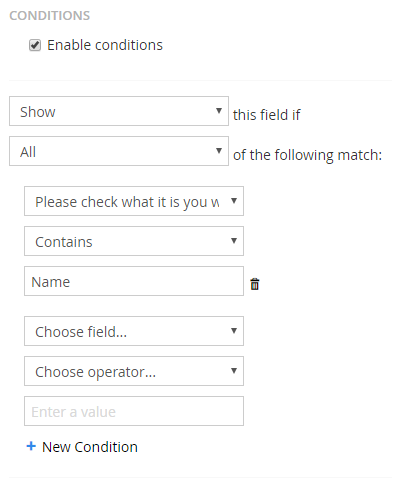Click the Enable conditions label text
Viewport: 398px width, 482px height.
(x=105, y=45)
